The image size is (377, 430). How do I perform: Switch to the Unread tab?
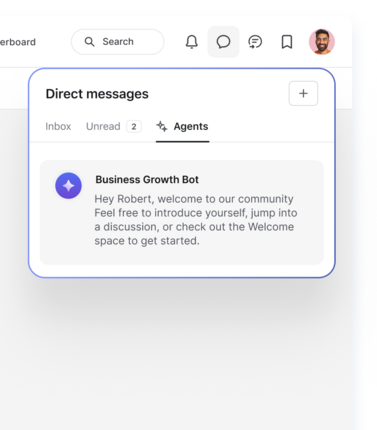coord(114,126)
